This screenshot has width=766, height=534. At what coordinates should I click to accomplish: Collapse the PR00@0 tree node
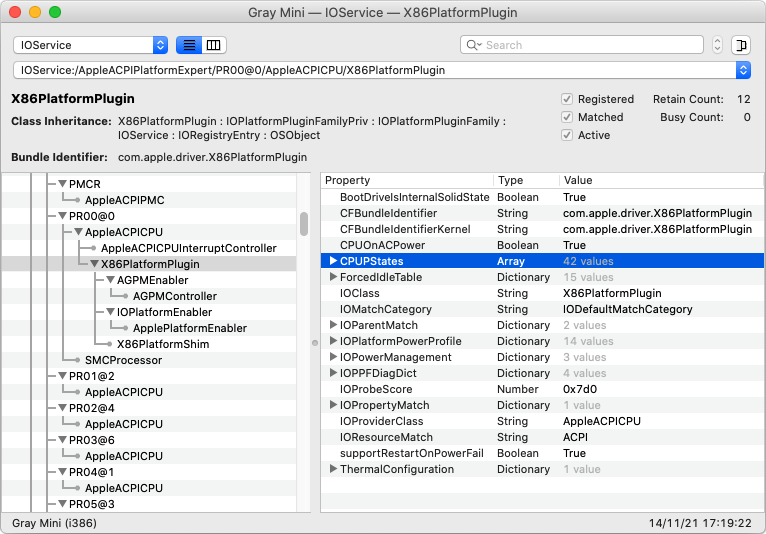tap(62, 216)
